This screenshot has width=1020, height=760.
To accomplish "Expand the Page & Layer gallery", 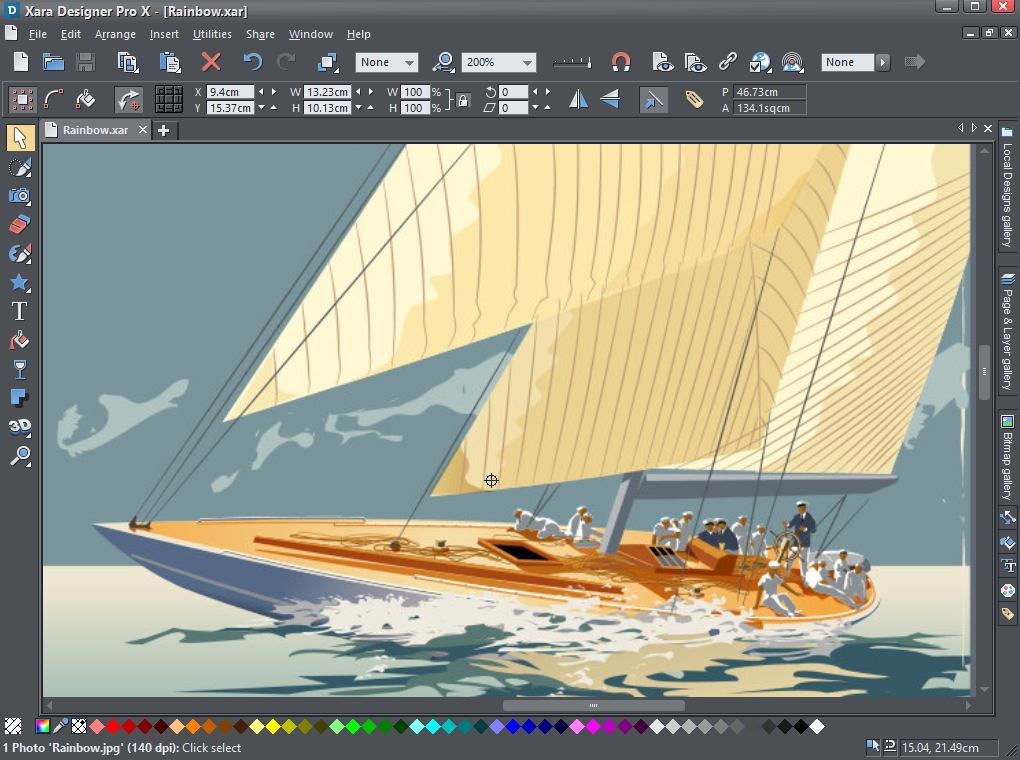I will tap(1007, 332).
